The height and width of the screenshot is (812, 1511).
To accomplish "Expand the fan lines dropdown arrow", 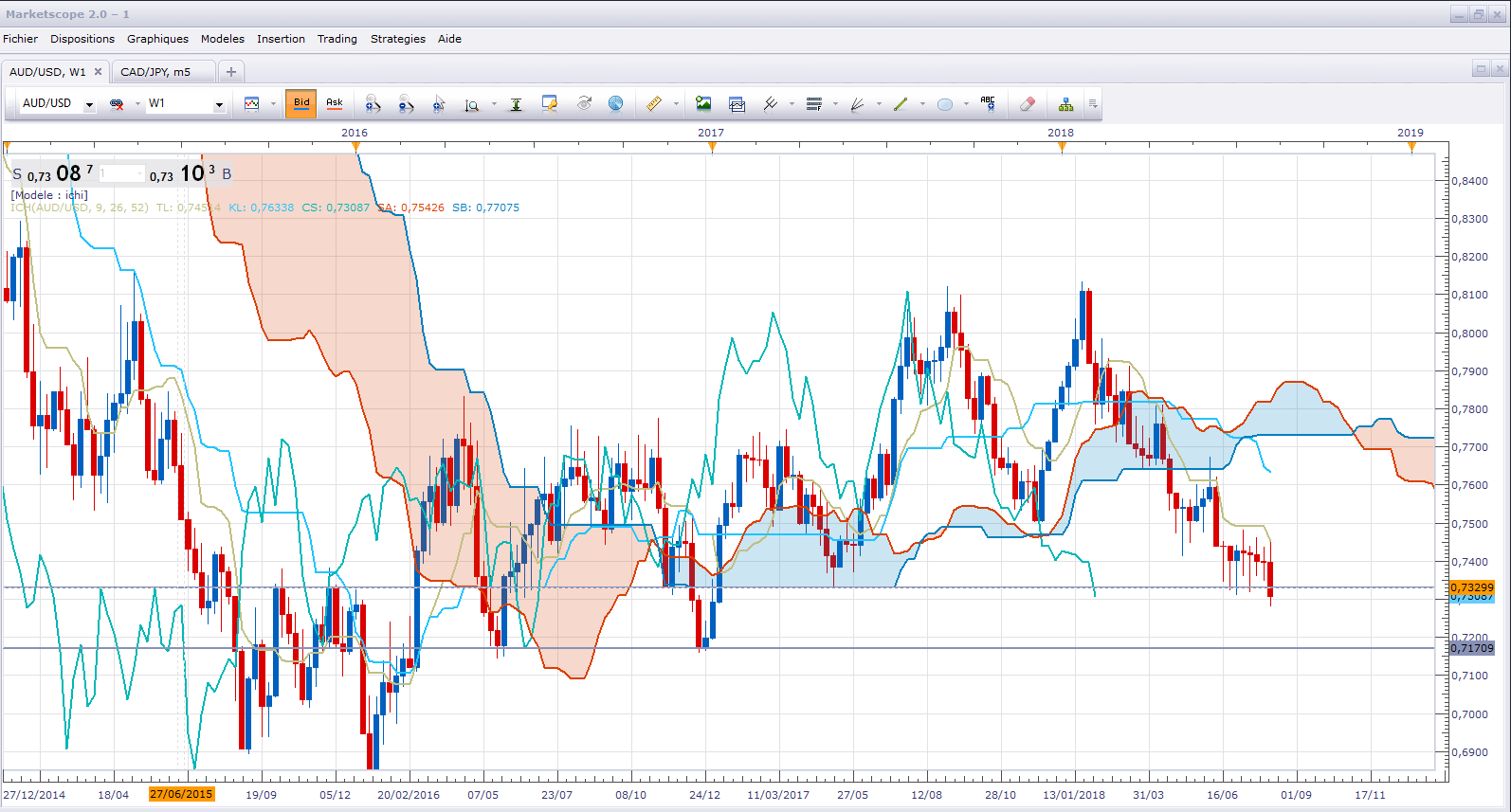I will [879, 103].
